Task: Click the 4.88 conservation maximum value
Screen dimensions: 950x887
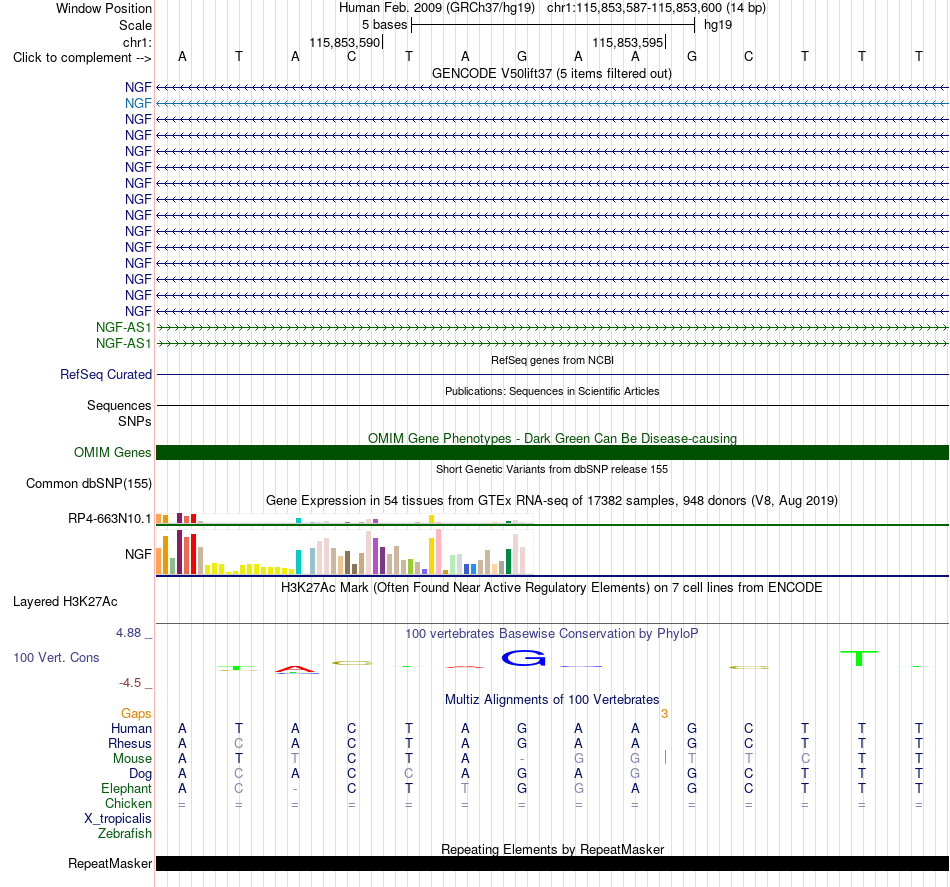Action: [128, 633]
